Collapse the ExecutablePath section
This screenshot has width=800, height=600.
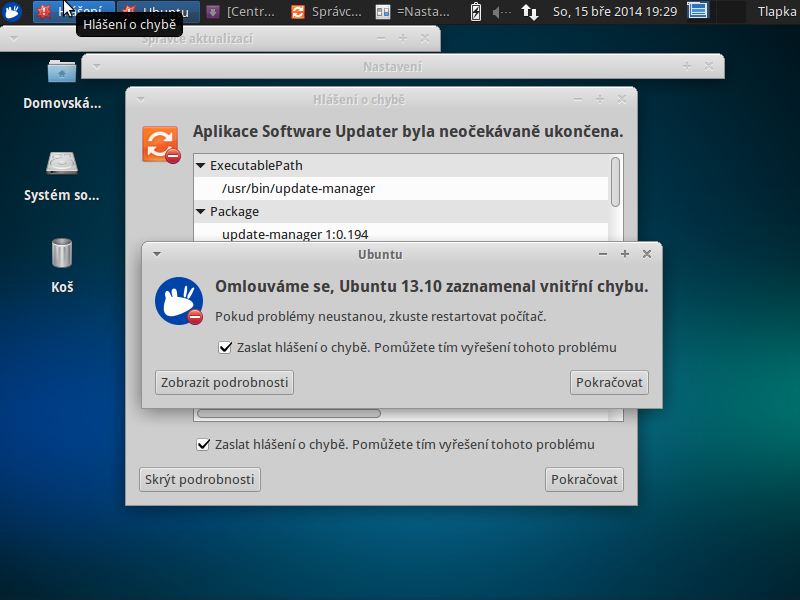[x=201, y=165]
